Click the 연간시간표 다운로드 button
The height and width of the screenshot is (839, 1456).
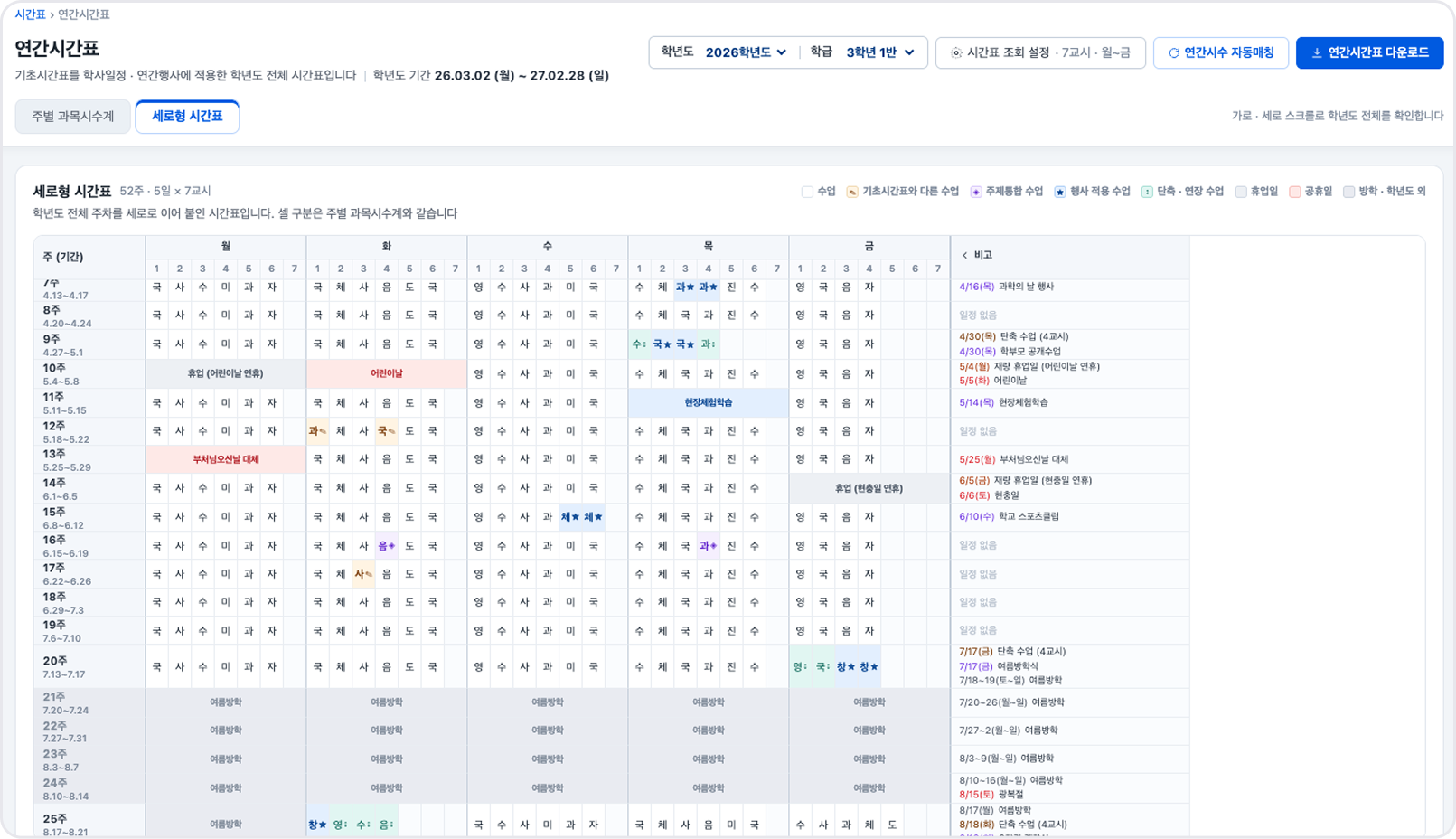[1369, 53]
